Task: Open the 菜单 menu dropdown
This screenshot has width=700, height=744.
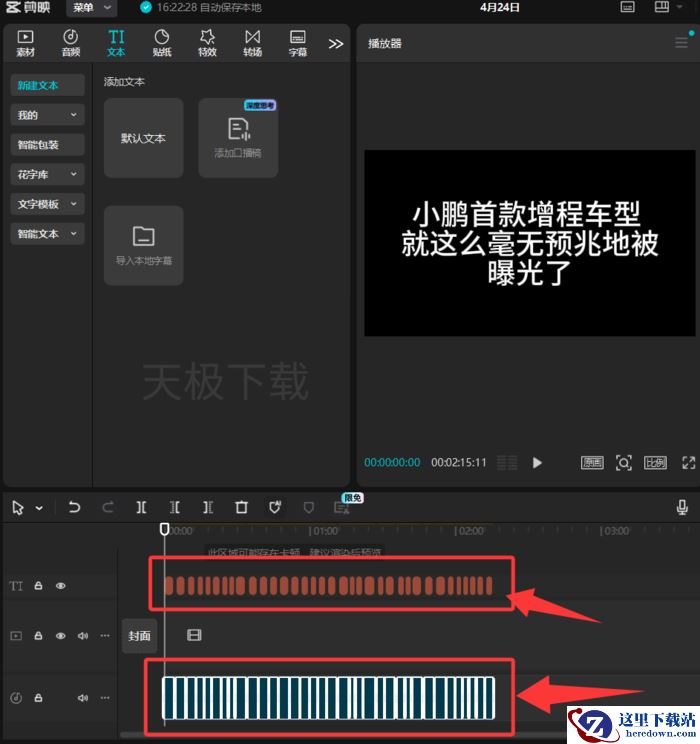Action: point(92,8)
